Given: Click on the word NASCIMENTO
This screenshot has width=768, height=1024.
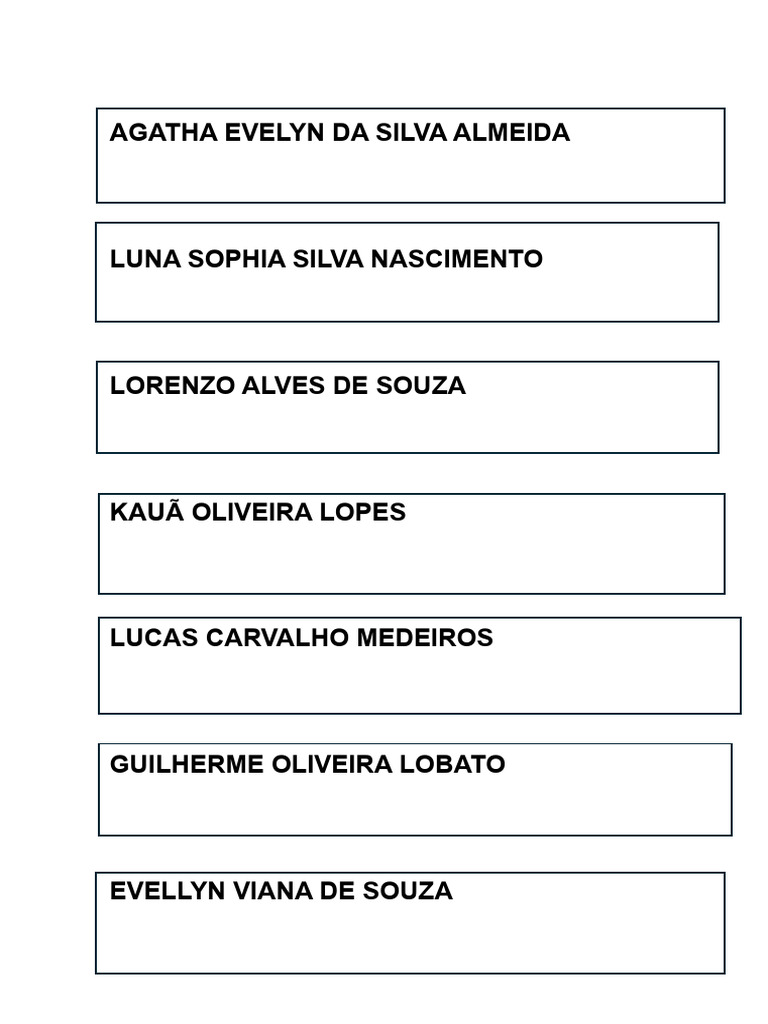Looking at the screenshot, I should (456, 259).
